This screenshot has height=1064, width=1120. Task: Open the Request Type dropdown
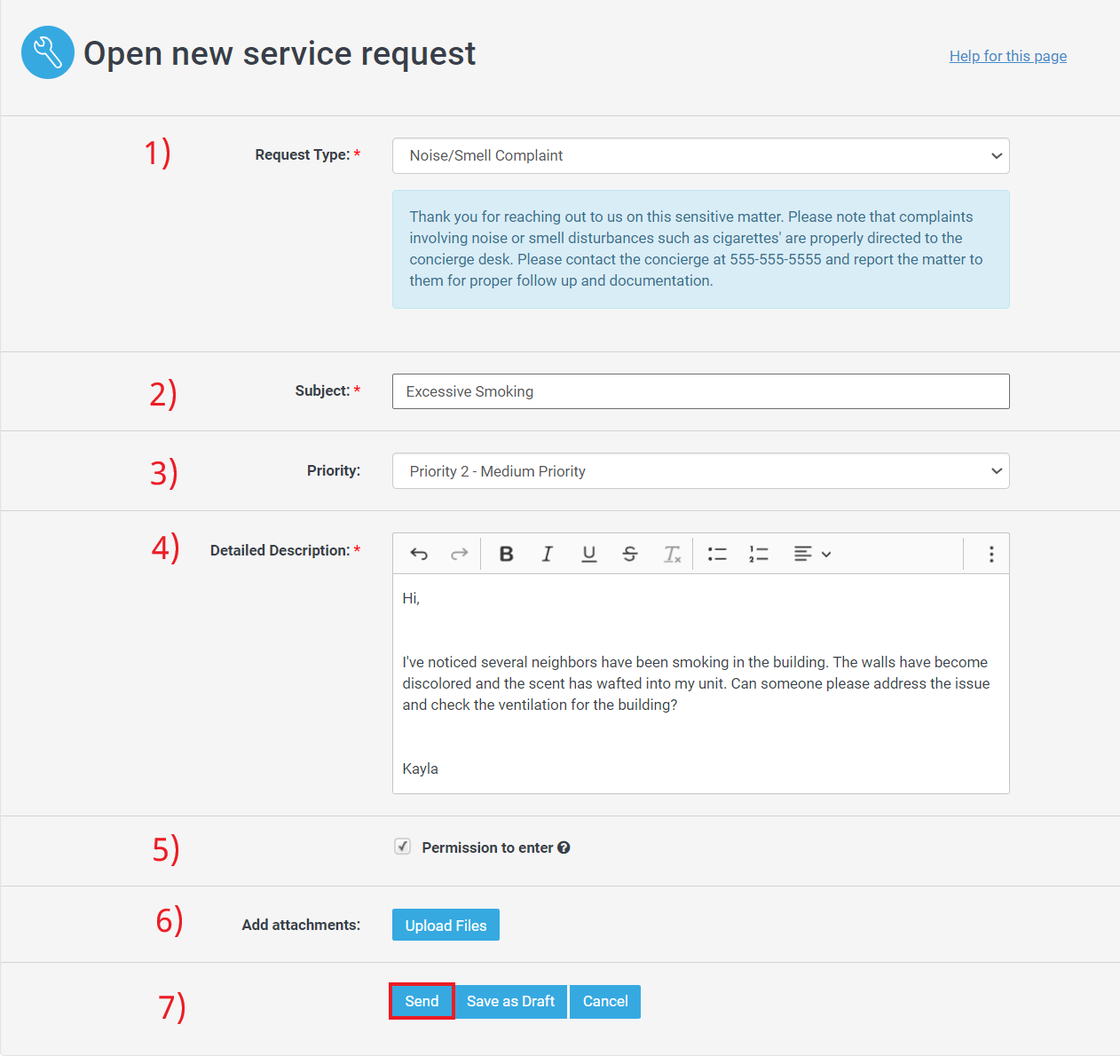pyautogui.click(x=700, y=156)
